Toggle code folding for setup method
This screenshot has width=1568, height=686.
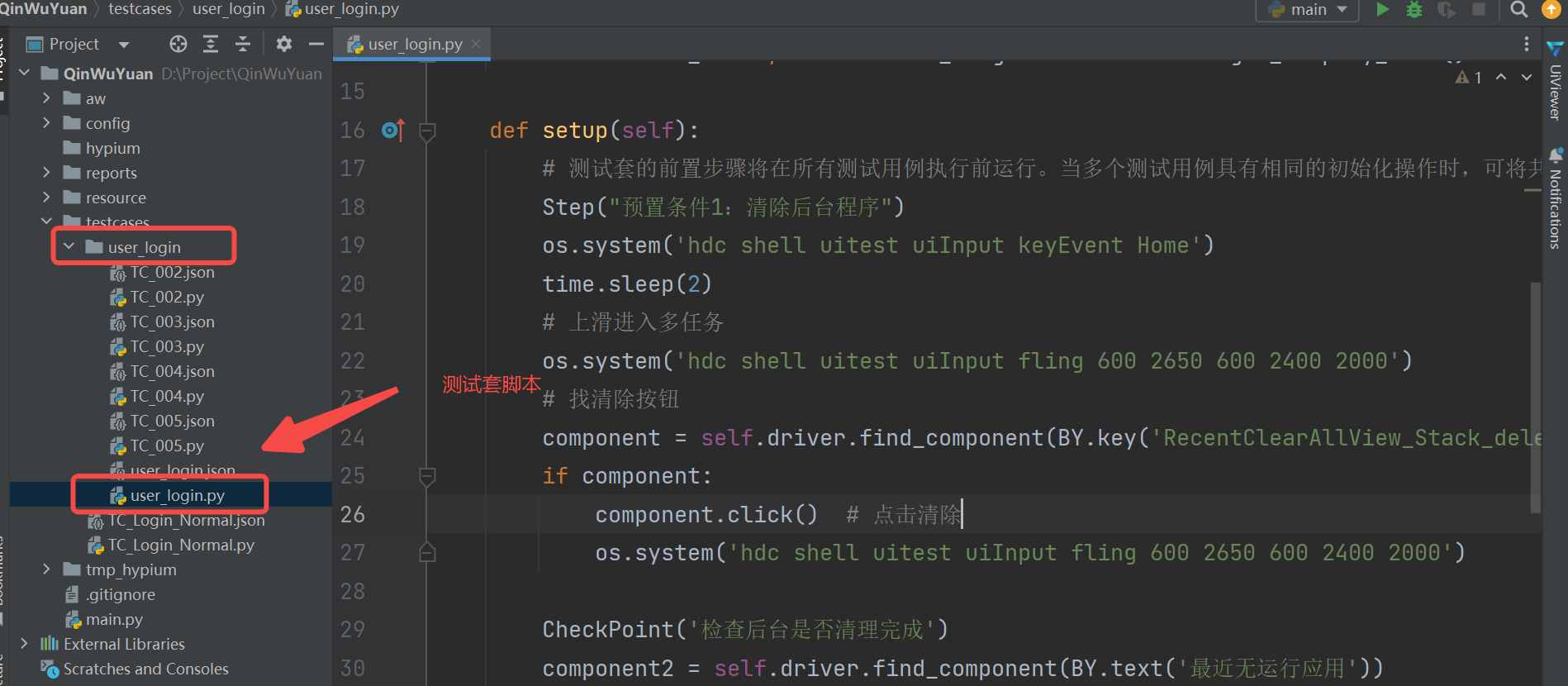pyautogui.click(x=427, y=131)
